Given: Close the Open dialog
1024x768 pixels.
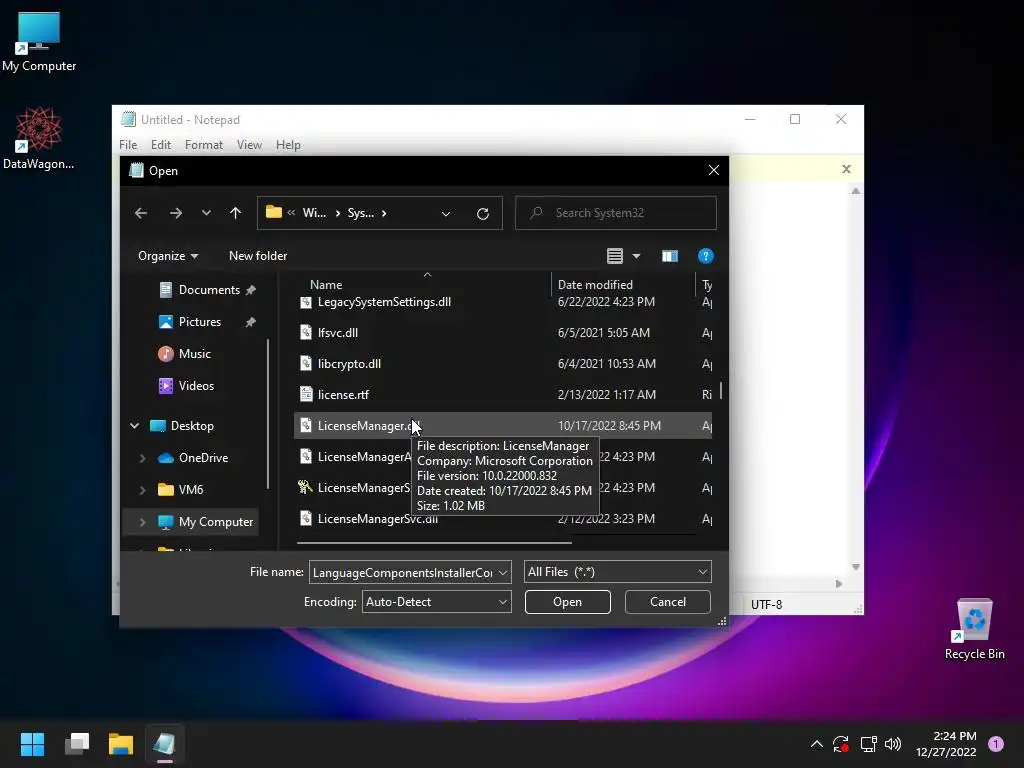Looking at the screenshot, I should pos(714,170).
